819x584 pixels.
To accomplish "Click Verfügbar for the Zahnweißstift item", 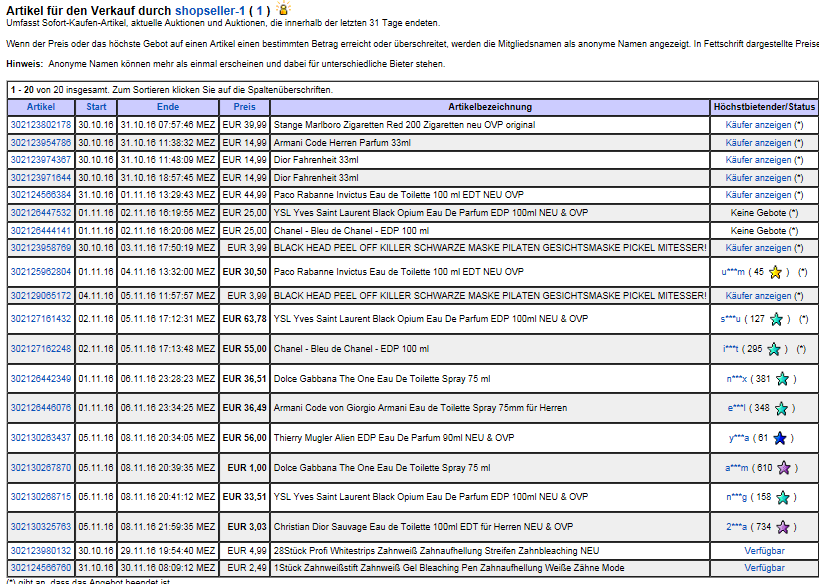I will click(764, 568).
